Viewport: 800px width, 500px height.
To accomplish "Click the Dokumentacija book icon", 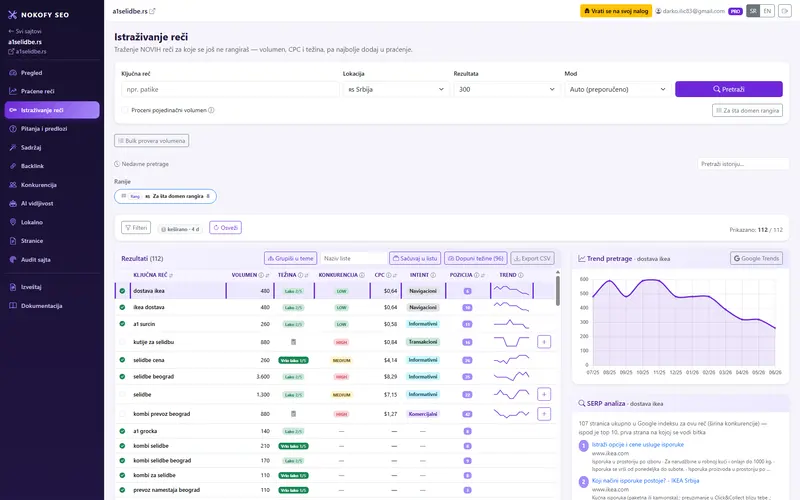I will tap(13, 306).
